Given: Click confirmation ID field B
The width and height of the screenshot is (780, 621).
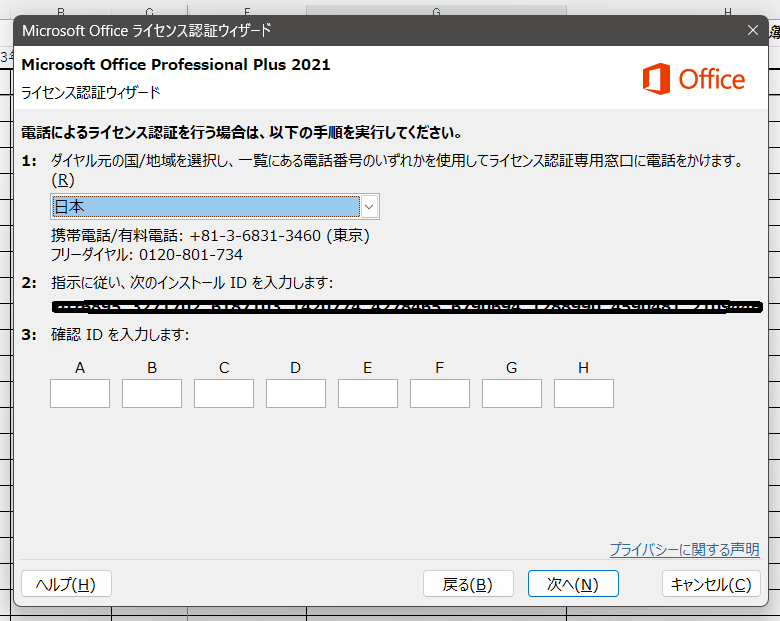Looking at the screenshot, I should pyautogui.click(x=152, y=394).
